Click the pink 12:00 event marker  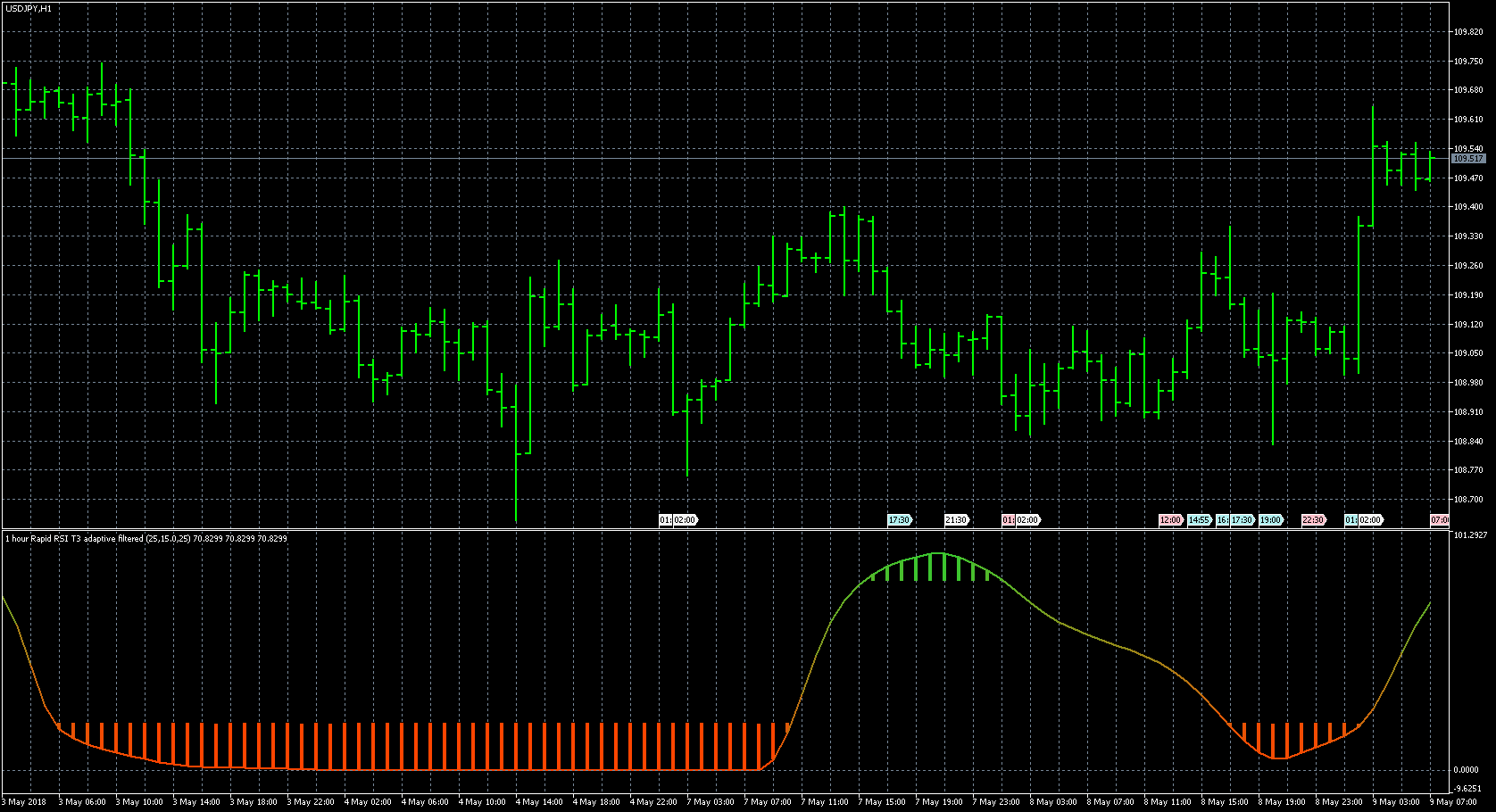click(1169, 520)
